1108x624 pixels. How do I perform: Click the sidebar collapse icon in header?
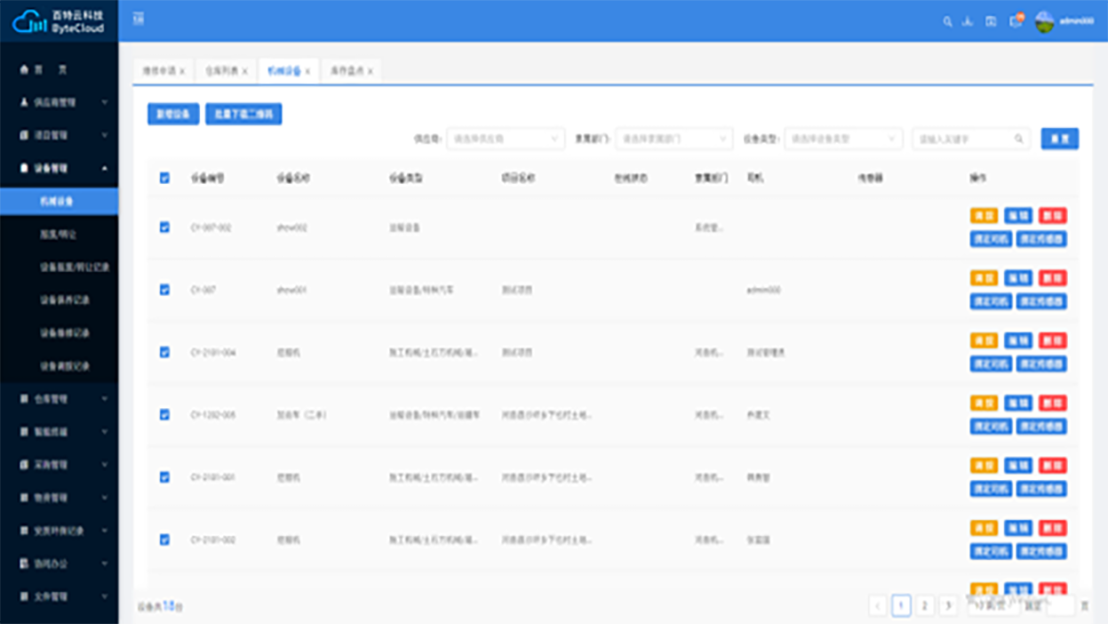click(x=139, y=20)
